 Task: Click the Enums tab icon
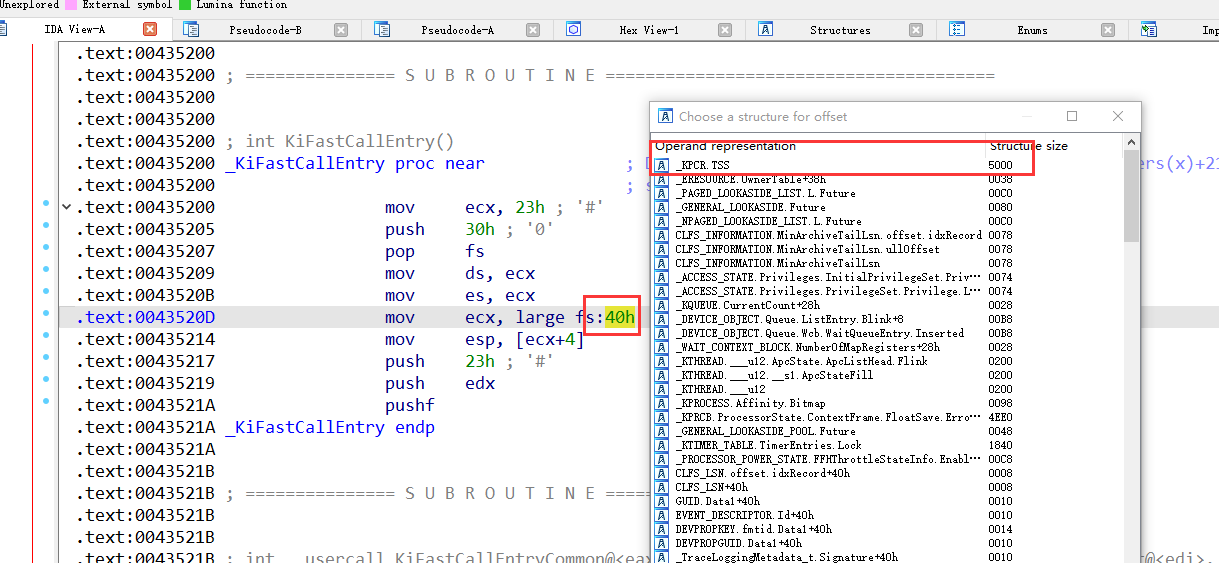pyautogui.click(x=957, y=29)
